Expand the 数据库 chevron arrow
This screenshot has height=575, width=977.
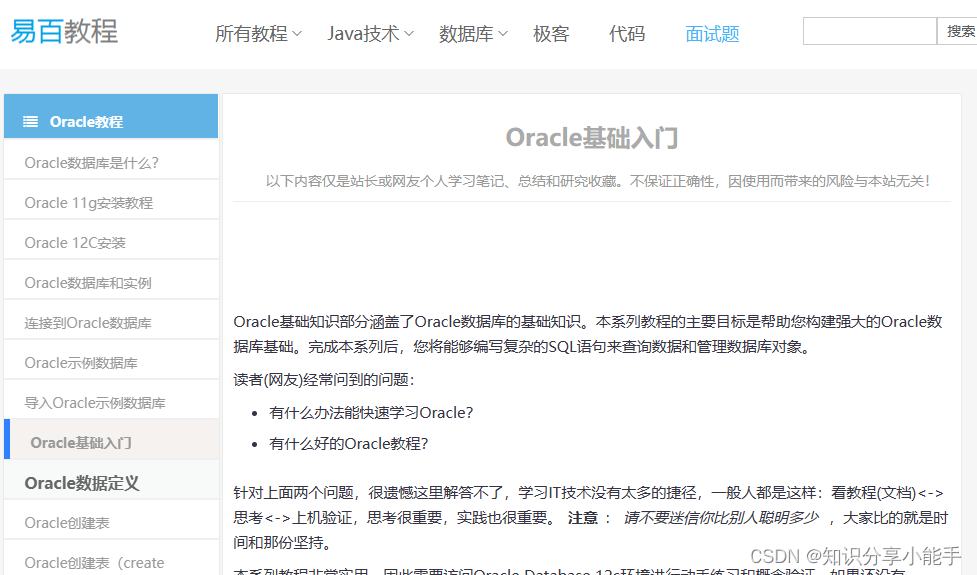[503, 34]
